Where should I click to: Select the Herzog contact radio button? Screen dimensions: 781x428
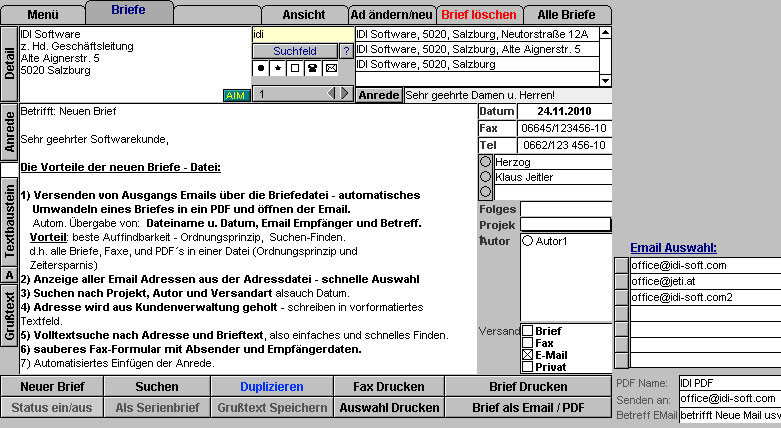[486, 162]
